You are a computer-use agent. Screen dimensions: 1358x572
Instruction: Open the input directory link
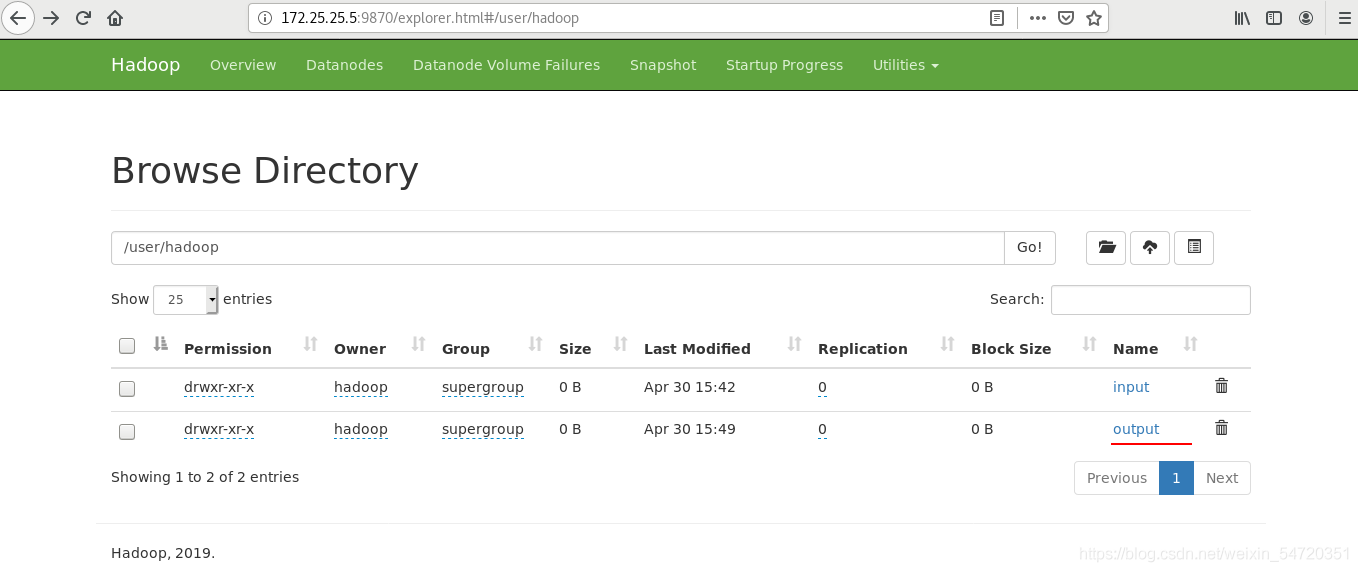[x=1131, y=387]
